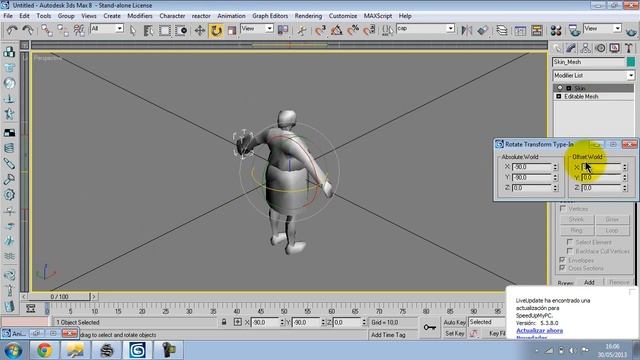Toggle the Angle Snap tool
Viewport: 640px width, 360px height.
[x=337, y=30]
